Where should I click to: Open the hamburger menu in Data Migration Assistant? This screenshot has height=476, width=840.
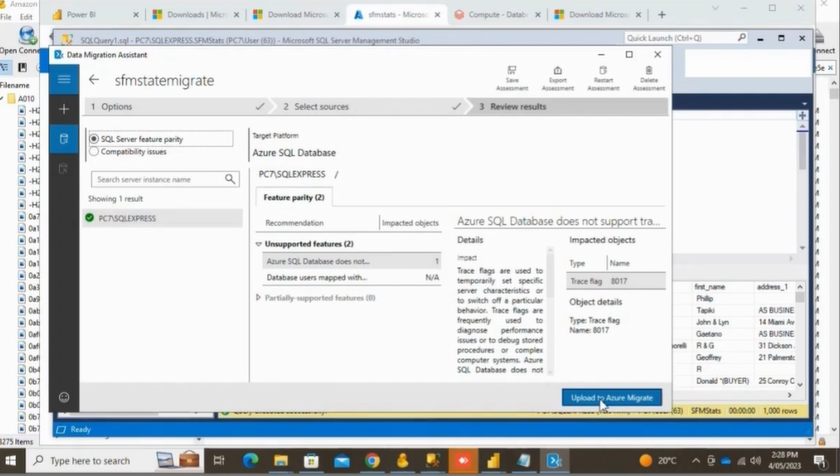64,80
